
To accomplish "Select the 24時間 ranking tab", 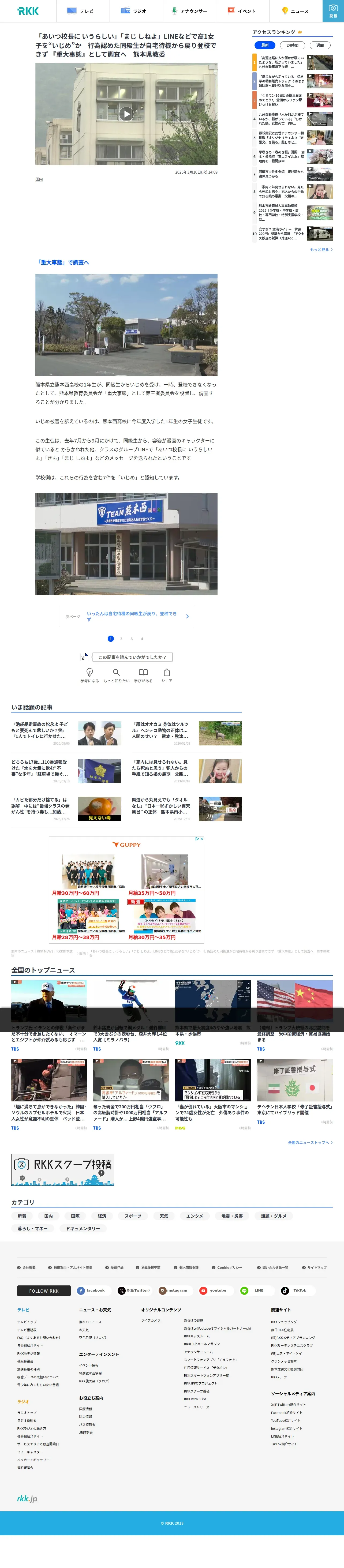I will 292,45.
